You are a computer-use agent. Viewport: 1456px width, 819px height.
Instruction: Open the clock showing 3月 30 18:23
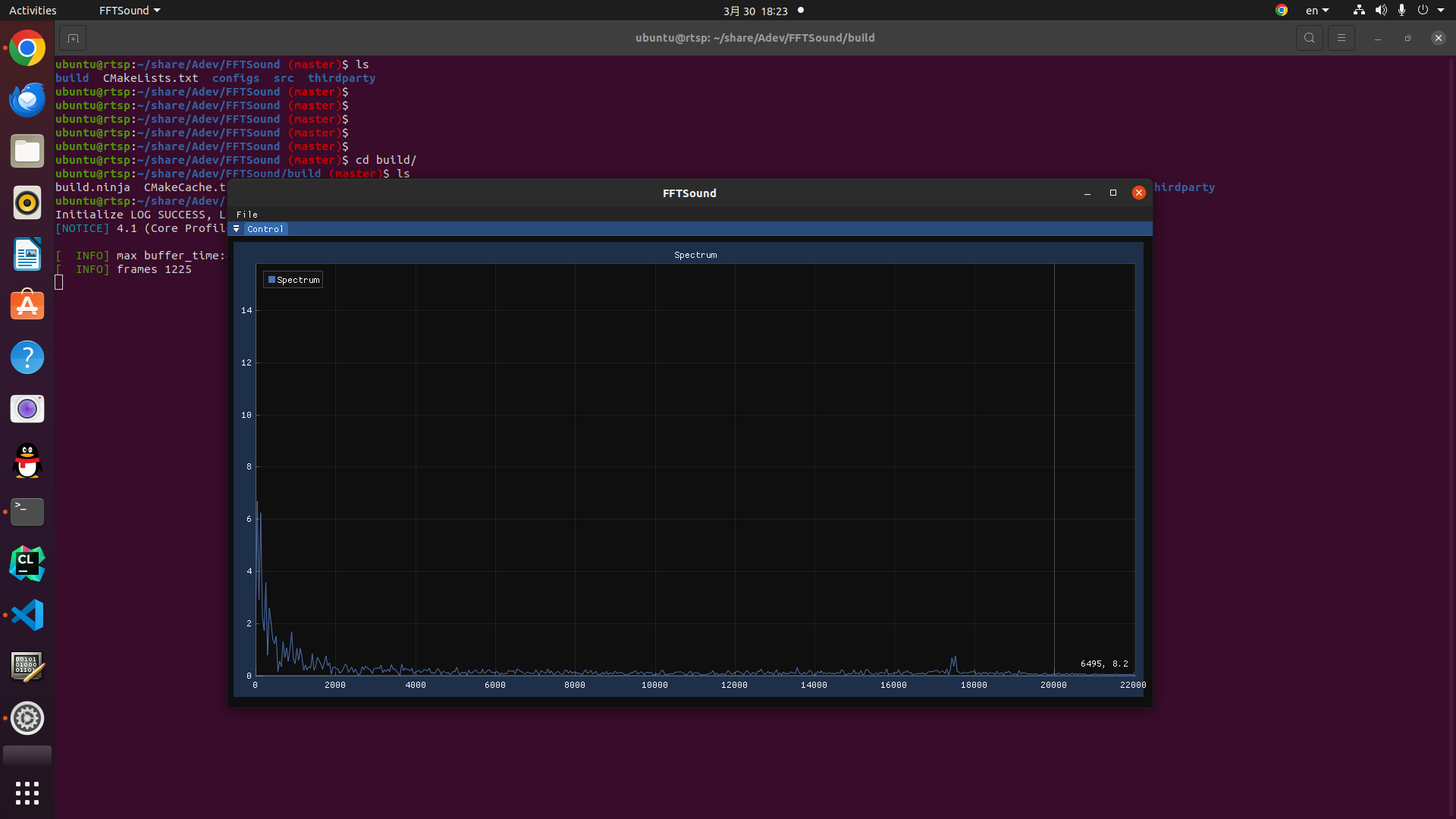pos(755,11)
